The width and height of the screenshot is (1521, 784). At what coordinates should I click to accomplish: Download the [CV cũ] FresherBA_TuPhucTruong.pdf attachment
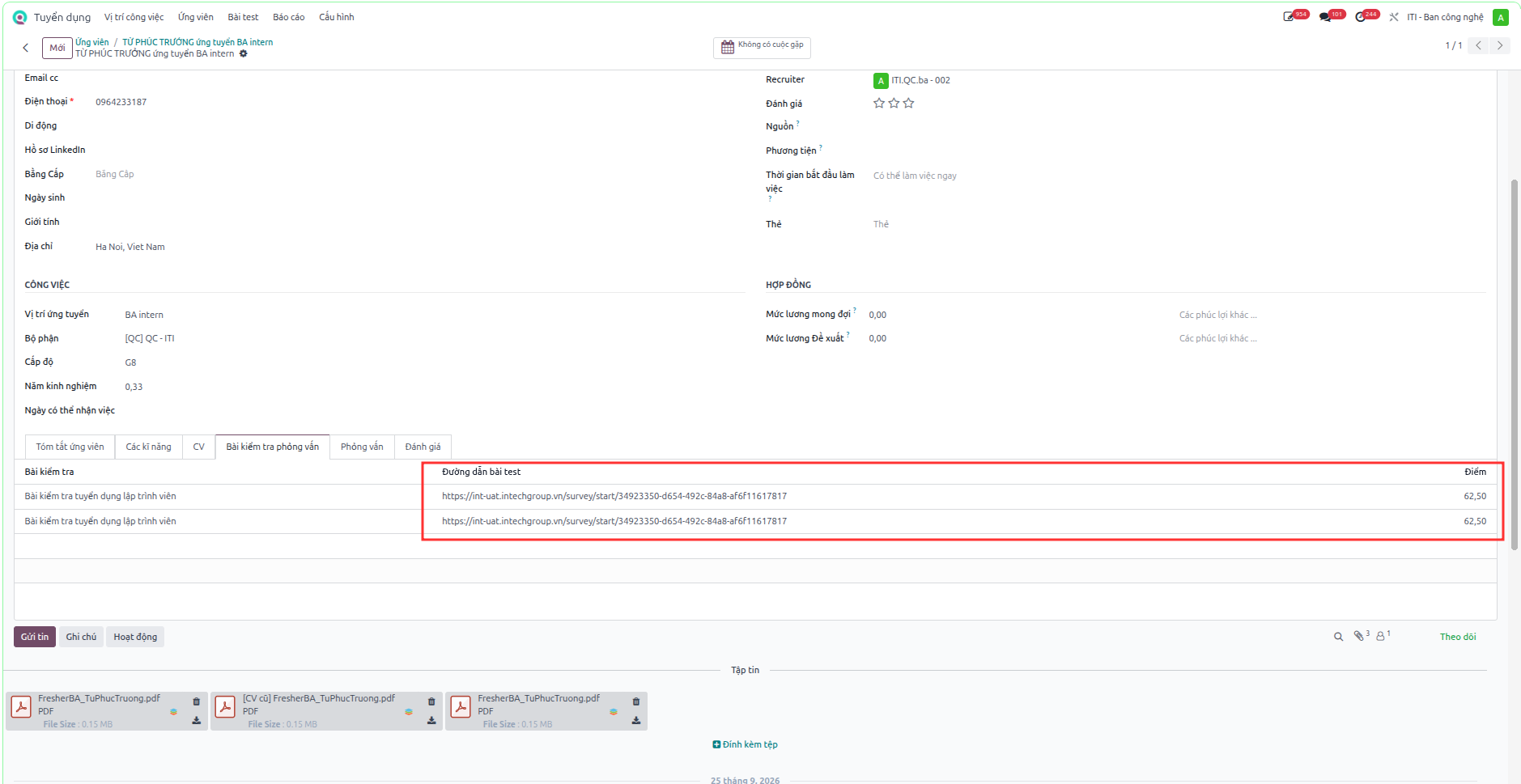431,720
